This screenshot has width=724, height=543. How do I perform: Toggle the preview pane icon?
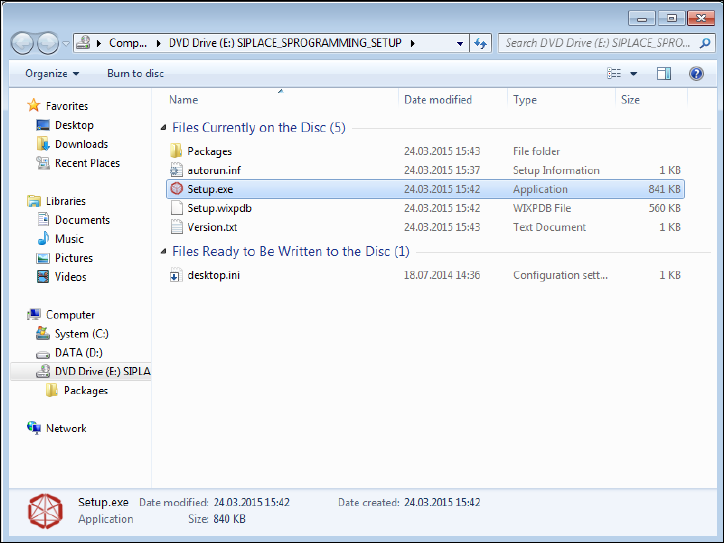(x=664, y=73)
